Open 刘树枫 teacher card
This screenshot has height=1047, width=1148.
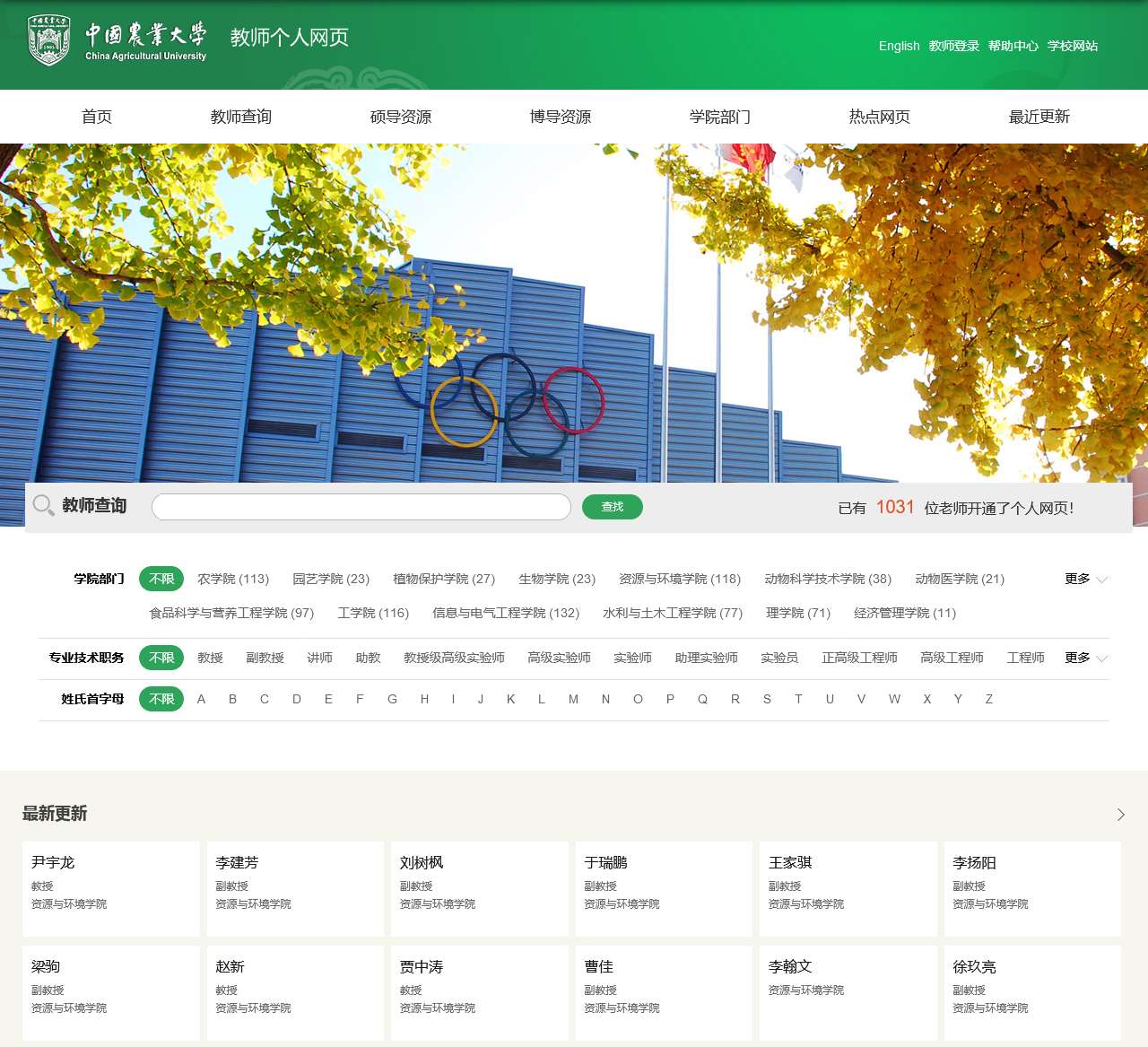(x=480, y=889)
